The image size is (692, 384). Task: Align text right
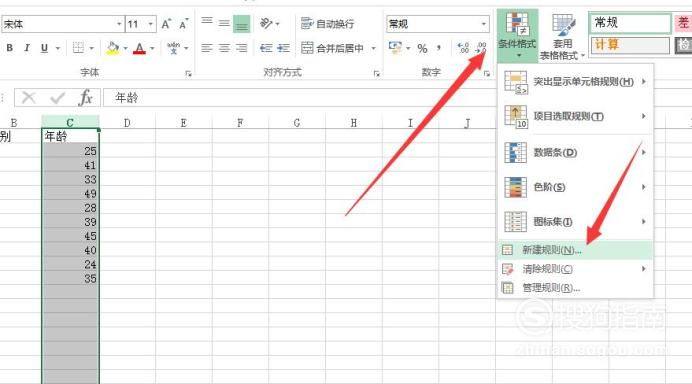click(x=241, y=48)
